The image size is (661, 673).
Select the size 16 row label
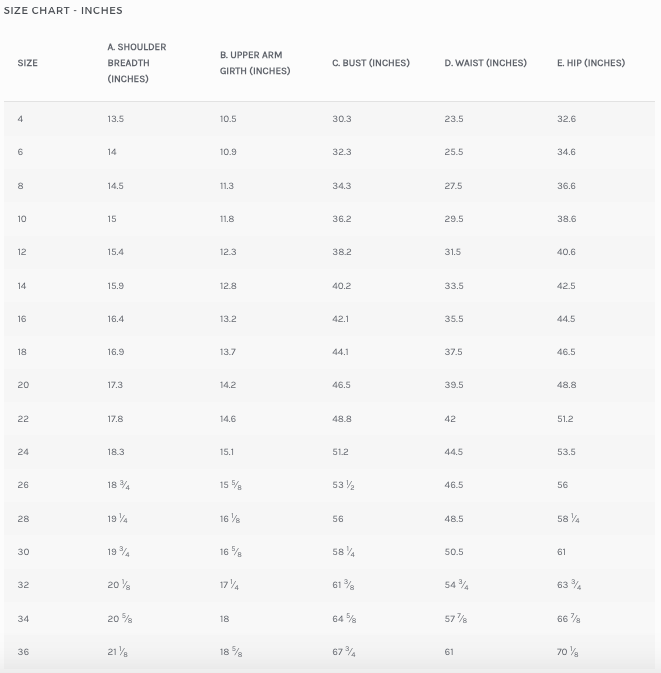coord(22,319)
